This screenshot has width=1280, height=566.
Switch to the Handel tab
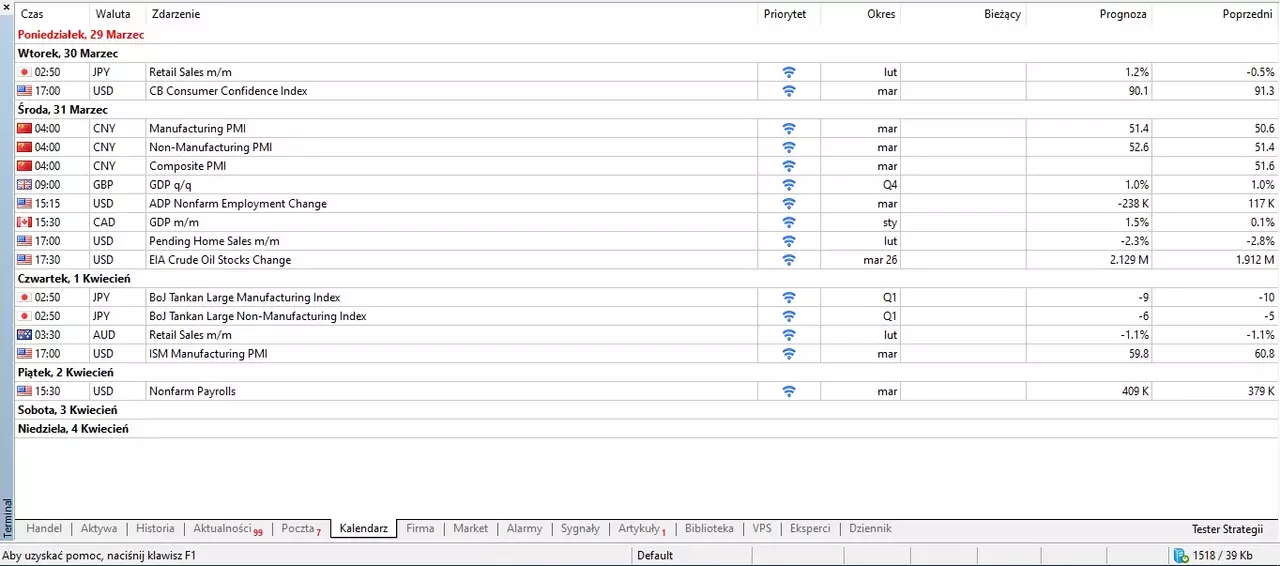44,529
